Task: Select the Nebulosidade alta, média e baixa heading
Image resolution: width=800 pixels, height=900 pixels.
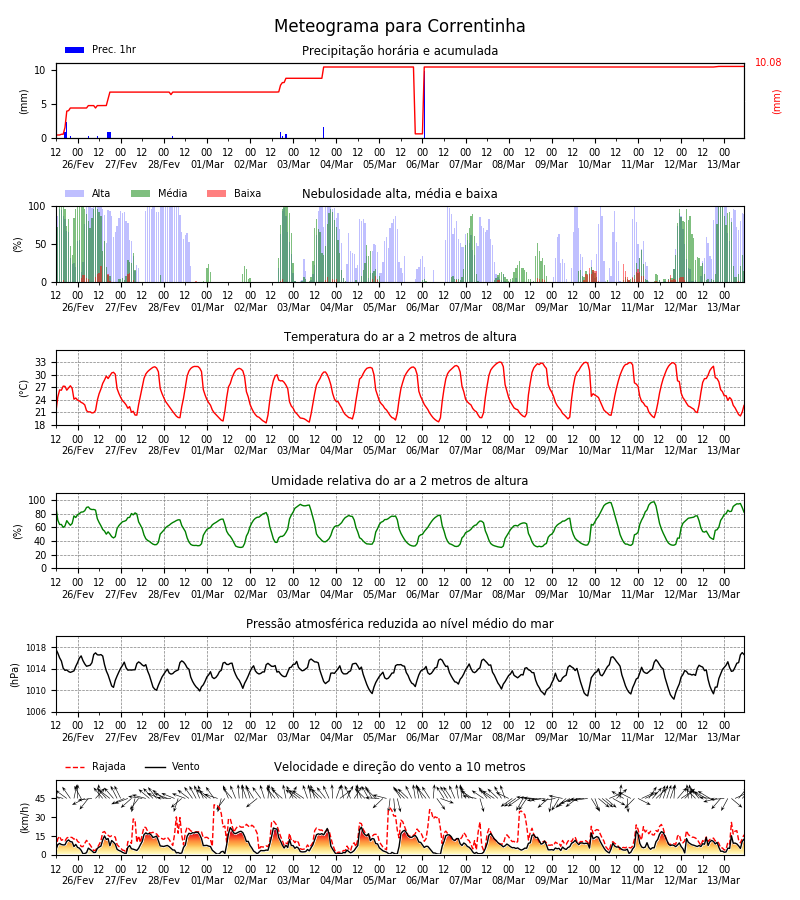Action: tap(399, 194)
